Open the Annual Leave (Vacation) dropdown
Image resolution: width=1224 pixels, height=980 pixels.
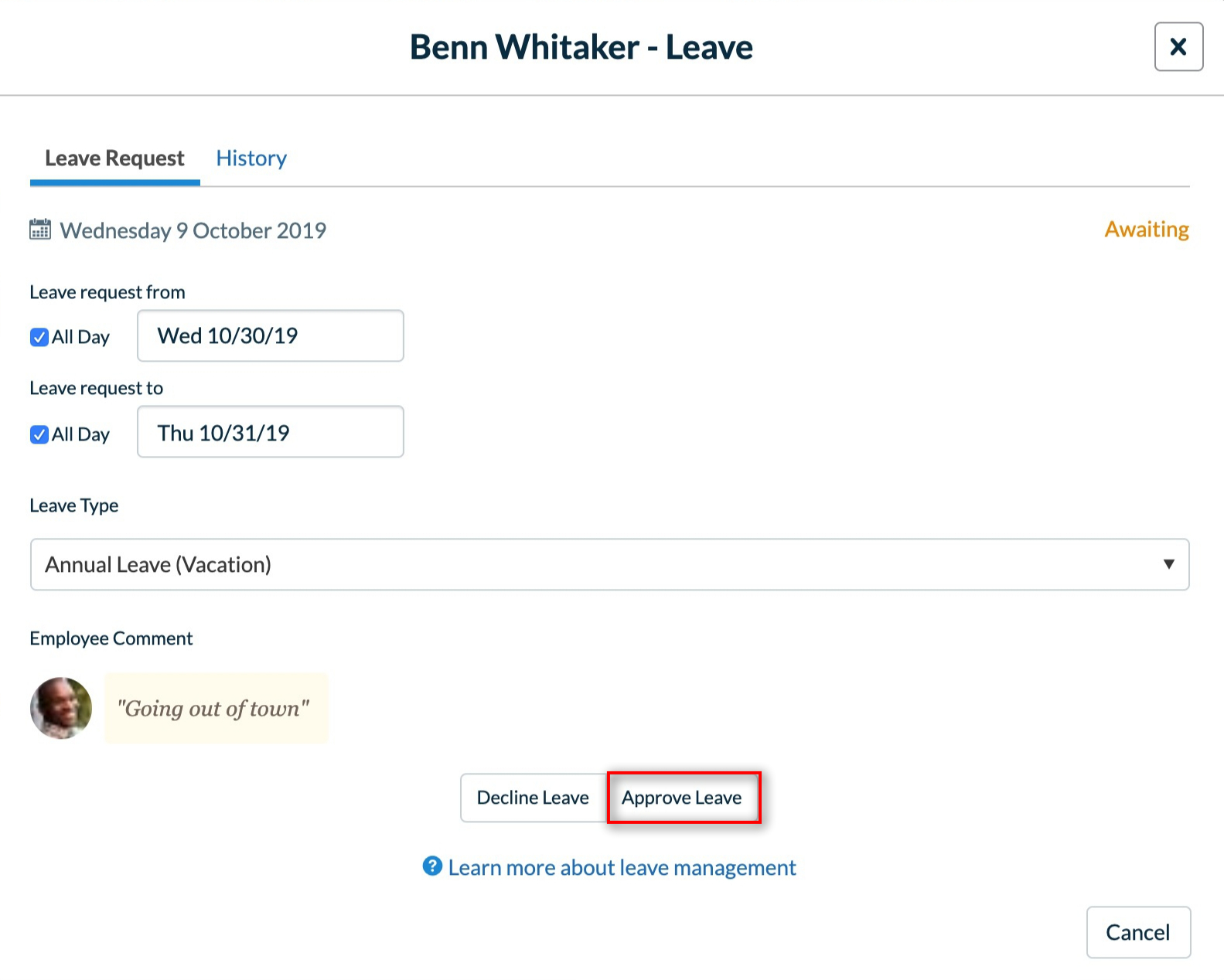pos(609,564)
